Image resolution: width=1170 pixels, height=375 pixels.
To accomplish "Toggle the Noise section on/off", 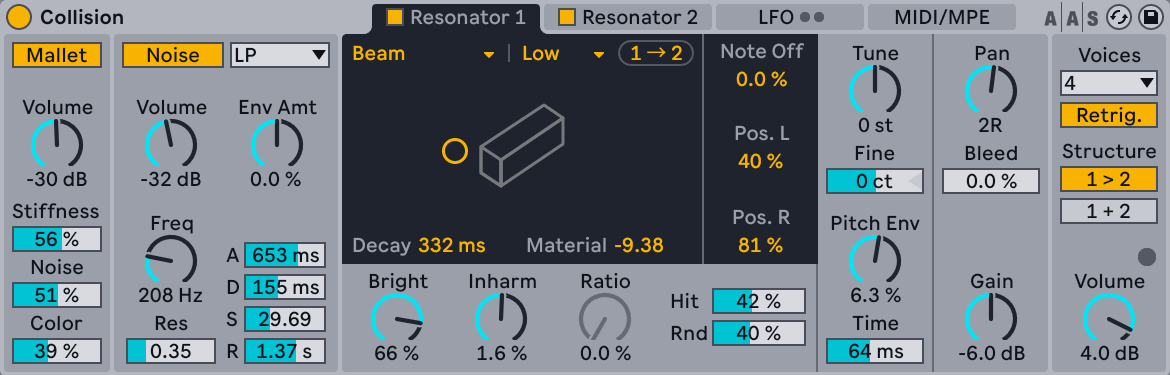I will (x=173, y=54).
